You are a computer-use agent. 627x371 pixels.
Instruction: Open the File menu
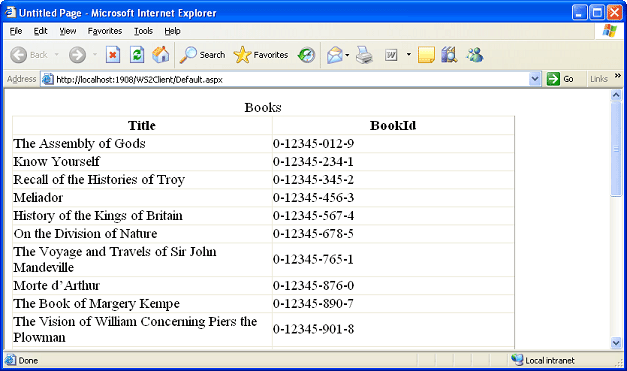[x=16, y=31]
